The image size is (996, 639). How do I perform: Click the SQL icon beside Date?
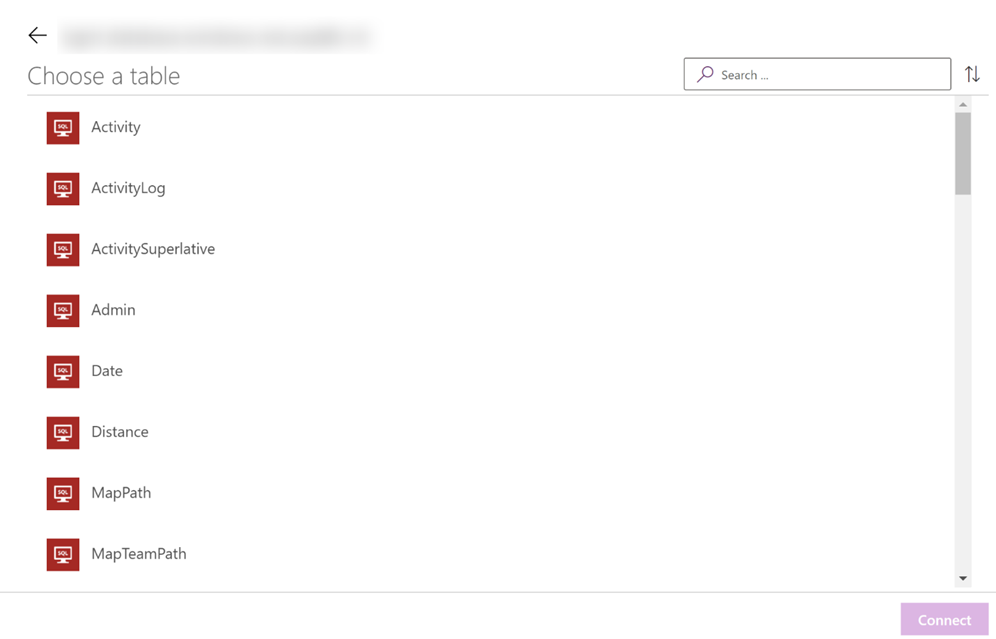tap(63, 372)
